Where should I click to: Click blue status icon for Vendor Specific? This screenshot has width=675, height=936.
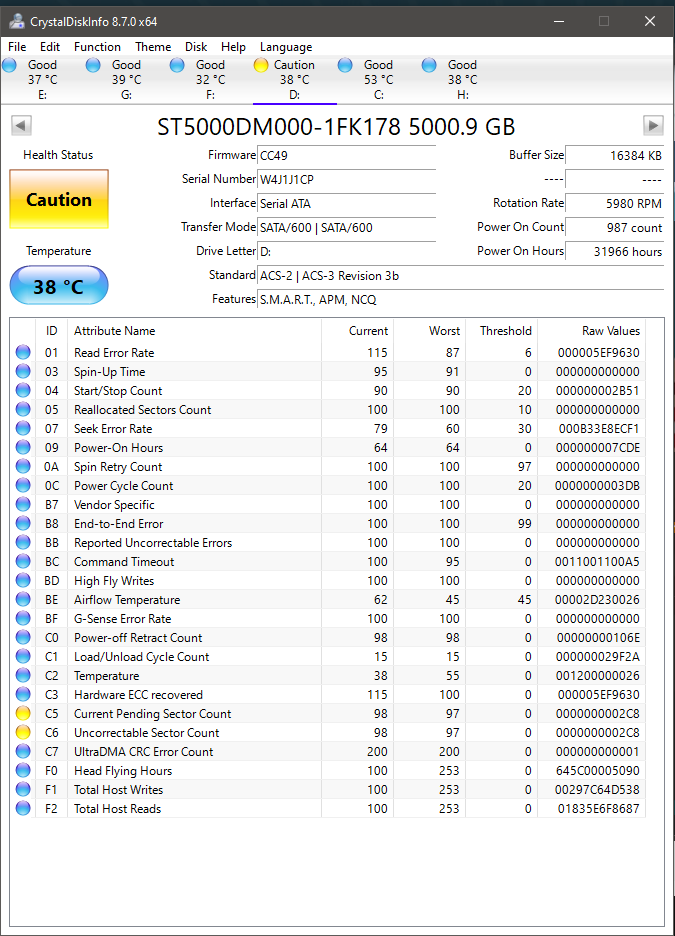point(23,504)
